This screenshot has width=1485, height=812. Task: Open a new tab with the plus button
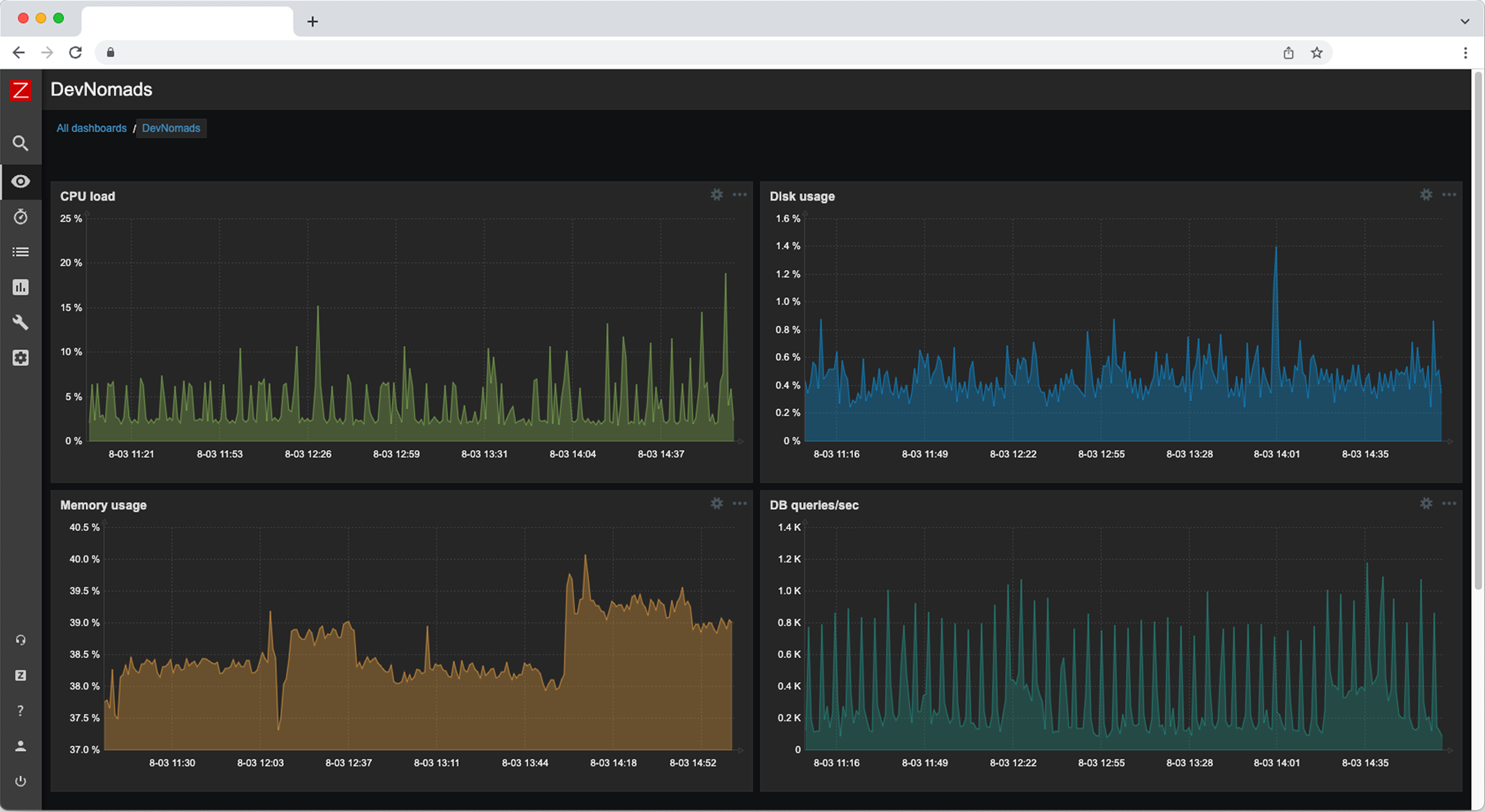(x=313, y=21)
